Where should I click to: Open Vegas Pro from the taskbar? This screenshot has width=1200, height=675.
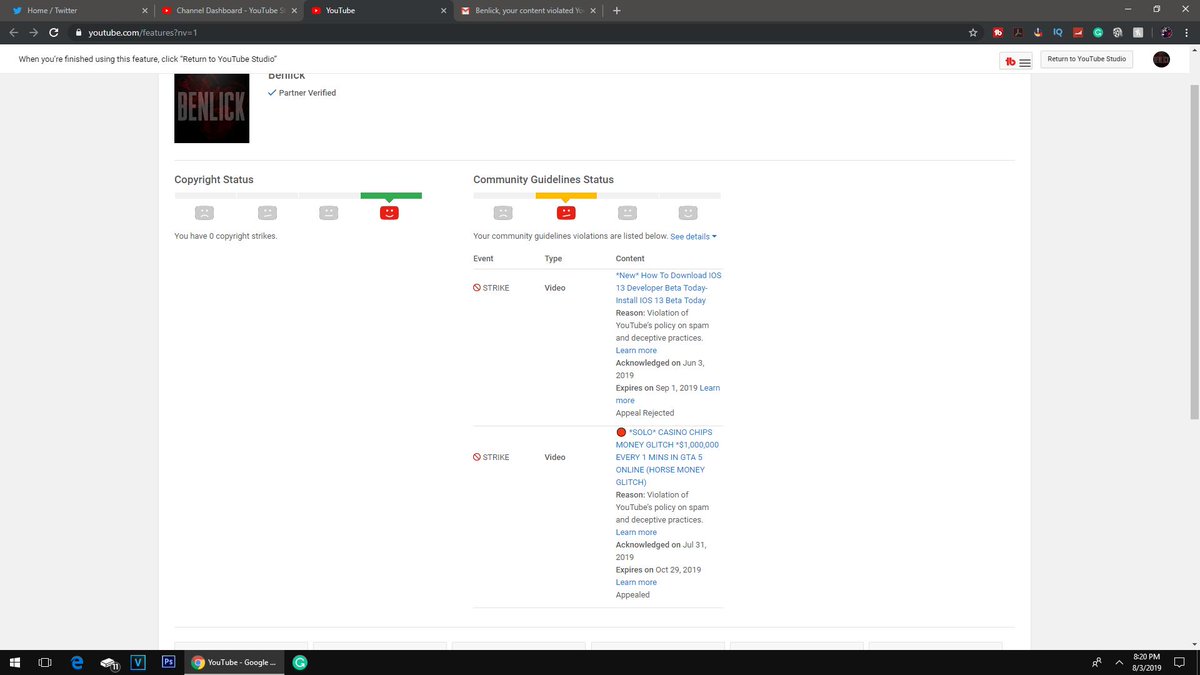(x=138, y=662)
